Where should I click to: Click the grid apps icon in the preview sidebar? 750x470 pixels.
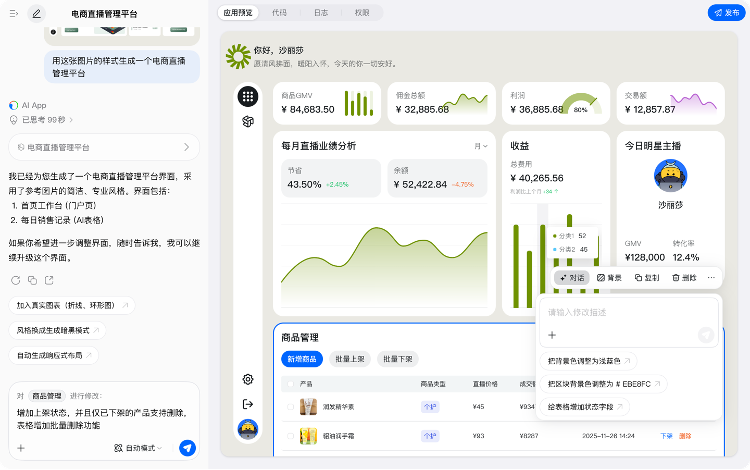point(248,97)
